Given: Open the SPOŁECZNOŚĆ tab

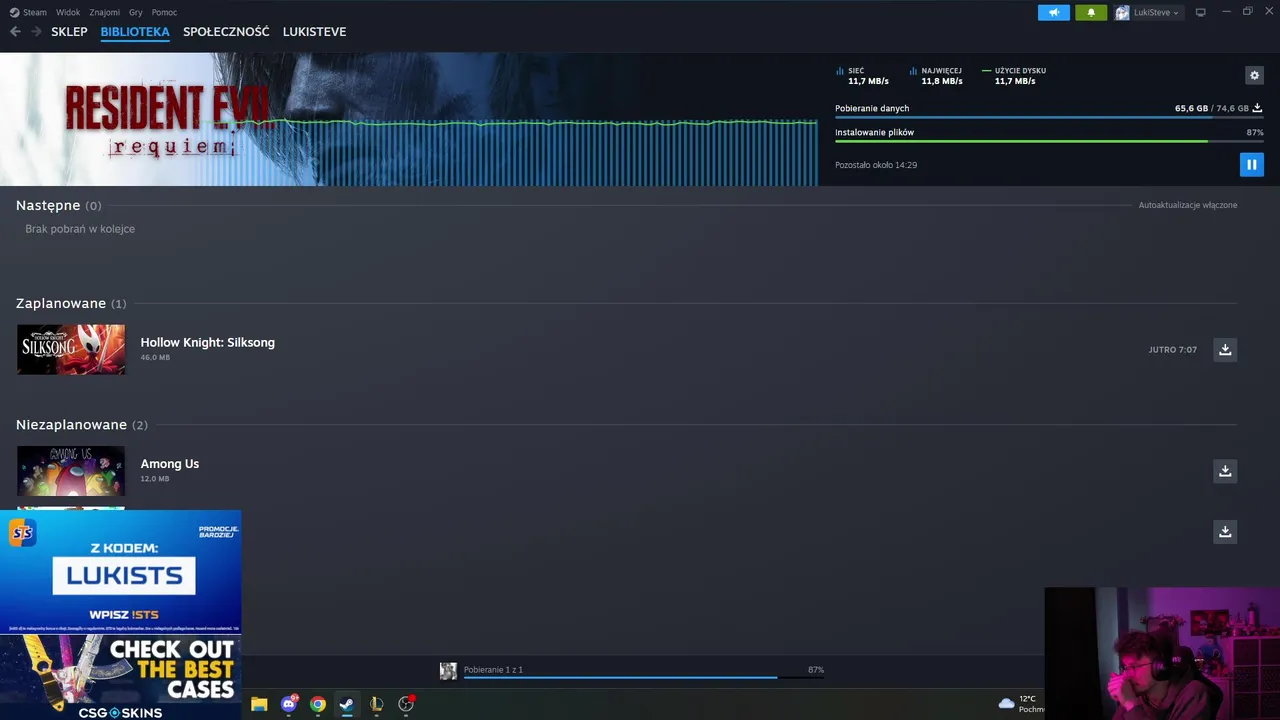Looking at the screenshot, I should tap(226, 32).
